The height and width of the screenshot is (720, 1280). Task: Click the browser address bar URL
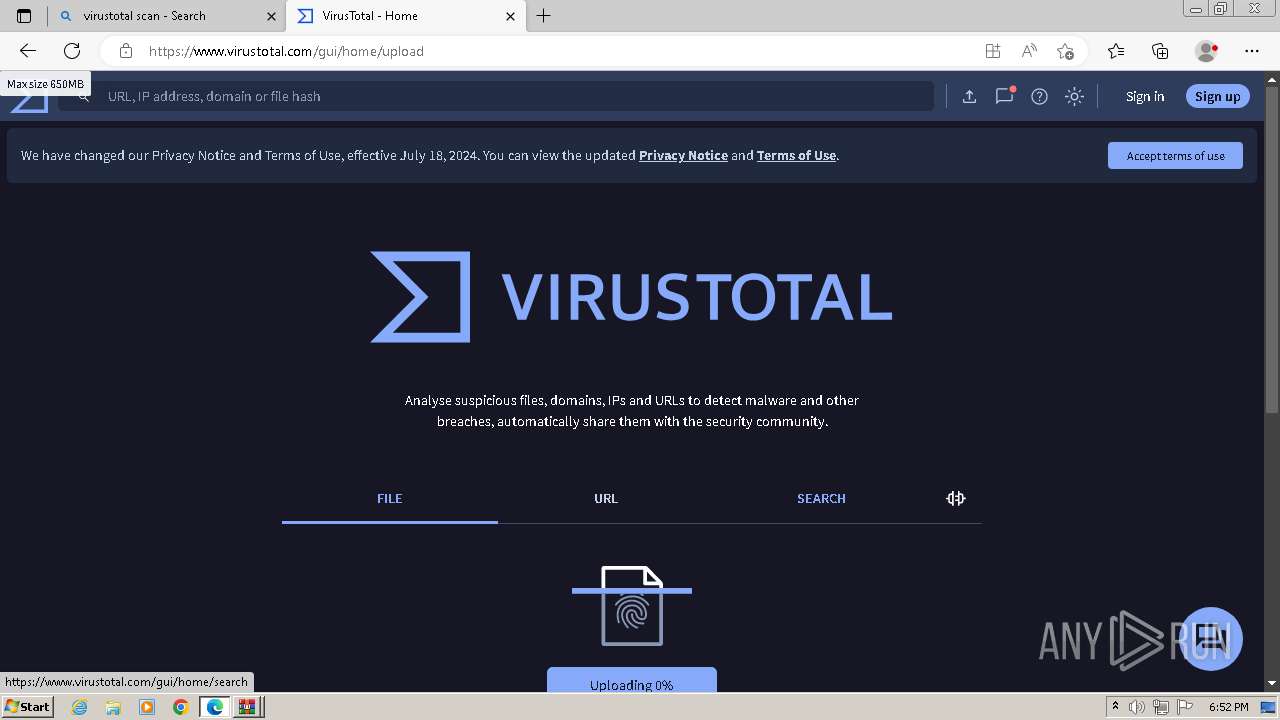286,51
